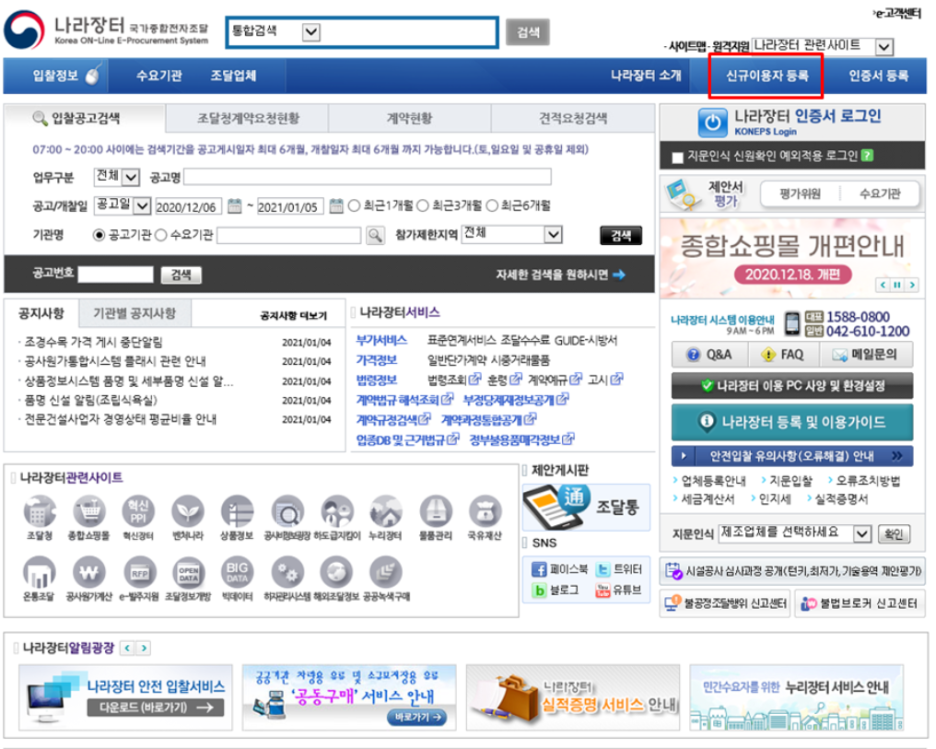Viewport: 936px width, 749px height.
Task: Open the 조달업체 menu
Action: pyautogui.click(x=233, y=76)
